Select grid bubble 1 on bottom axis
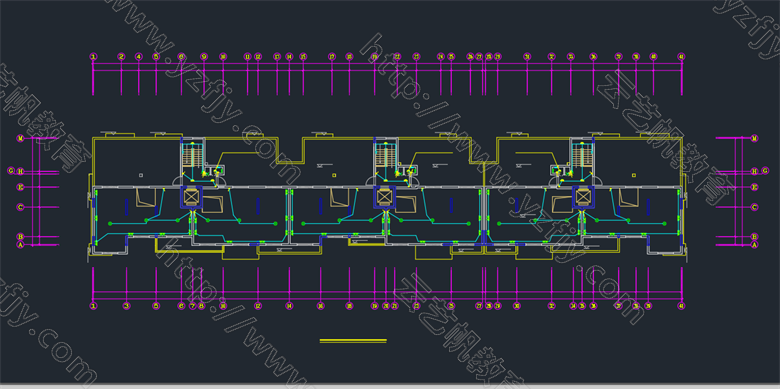The height and width of the screenshot is (389, 780). pos(93,306)
